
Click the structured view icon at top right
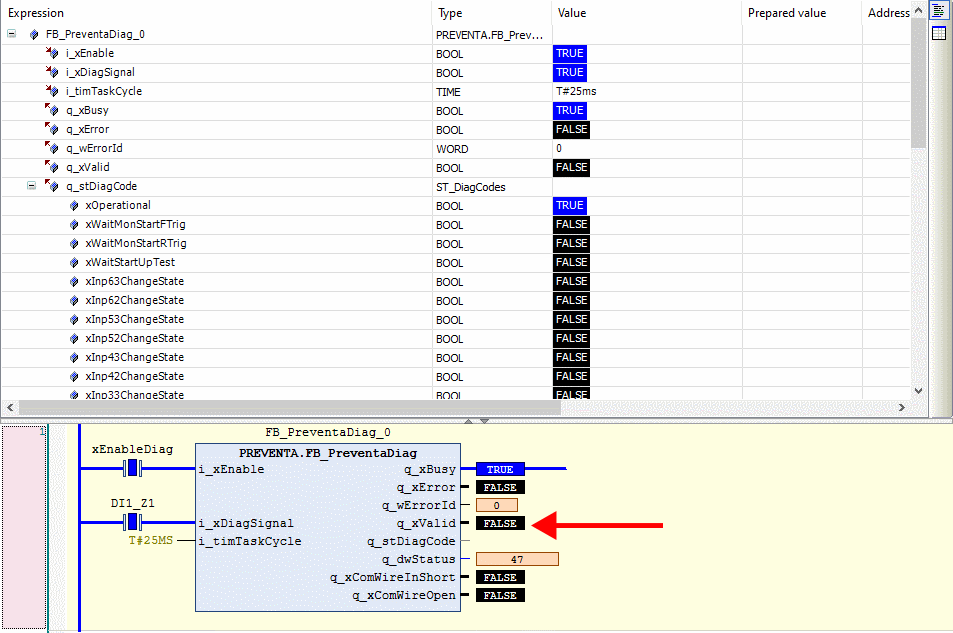point(938,11)
